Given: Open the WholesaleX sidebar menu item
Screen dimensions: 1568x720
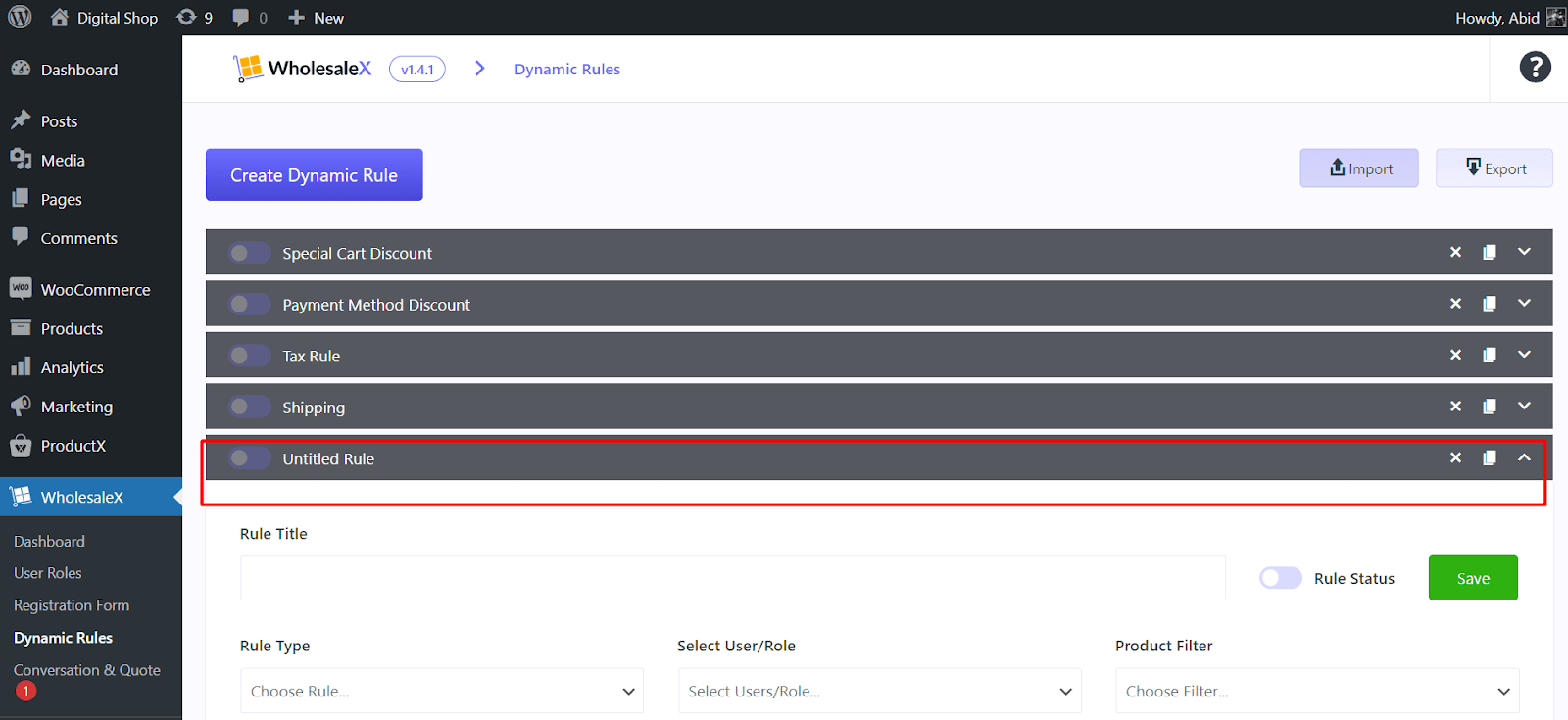Looking at the screenshot, I should [x=90, y=497].
